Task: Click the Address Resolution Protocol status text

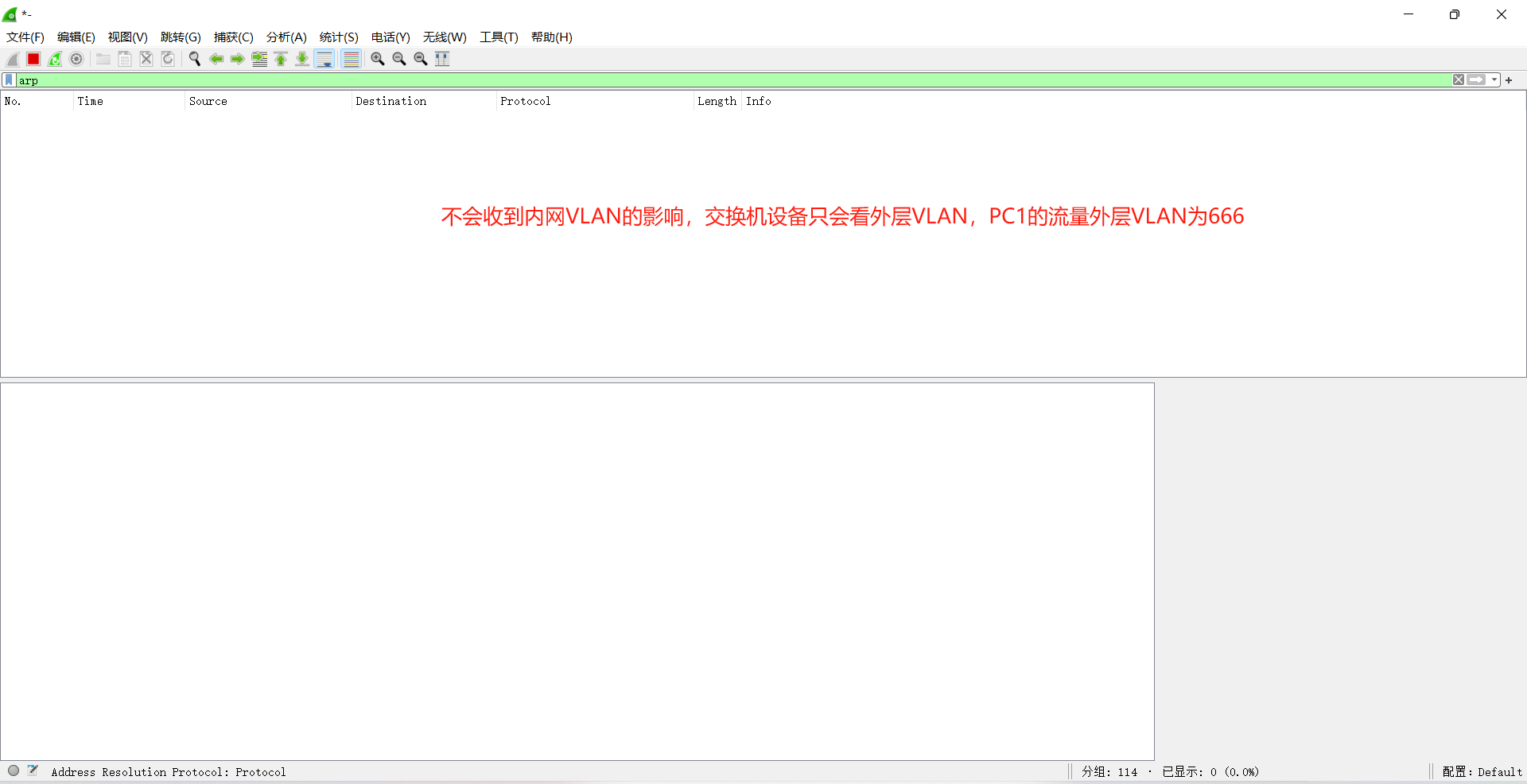Action: [x=169, y=772]
